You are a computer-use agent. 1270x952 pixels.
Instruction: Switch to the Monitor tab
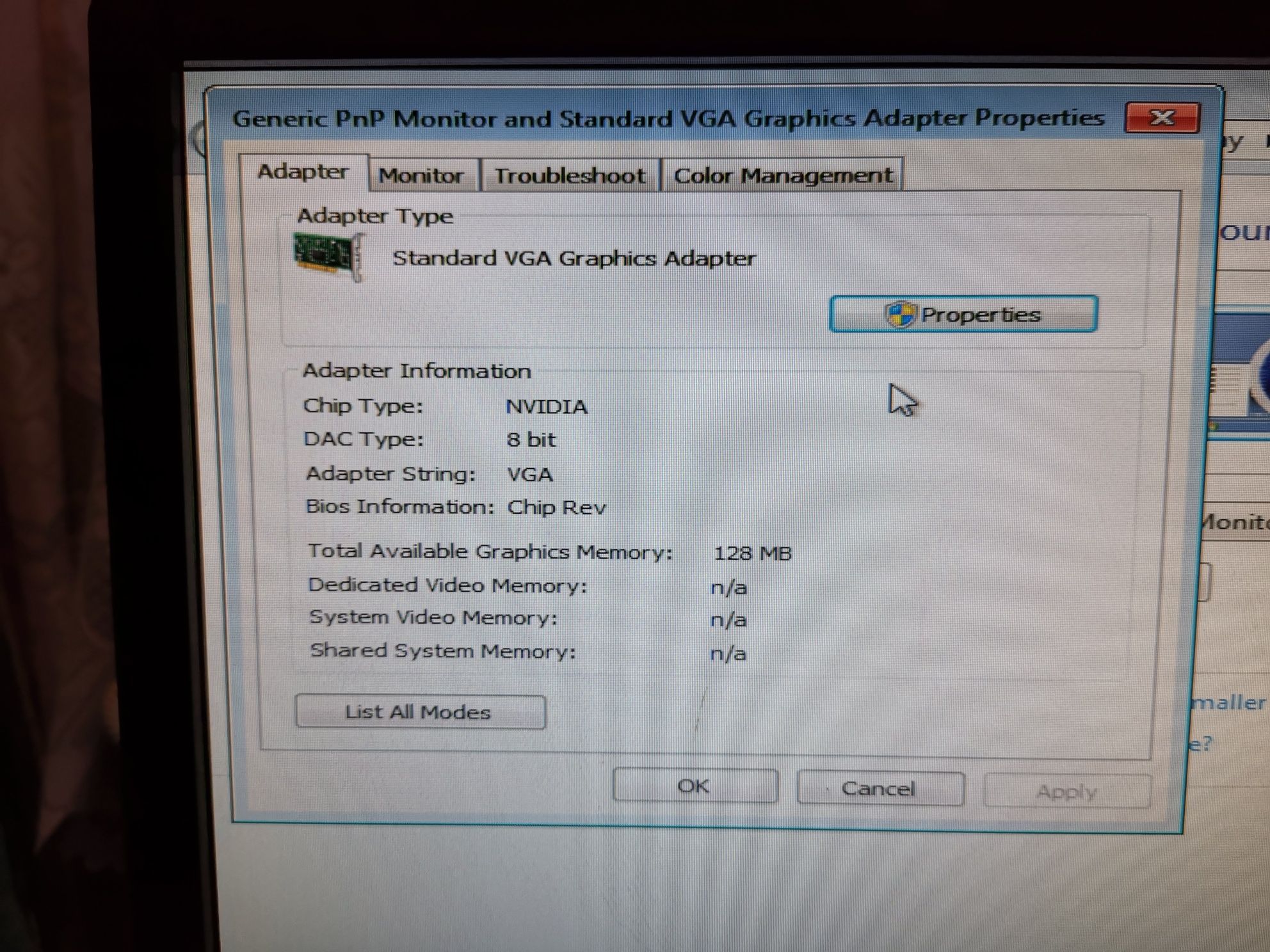(x=422, y=175)
